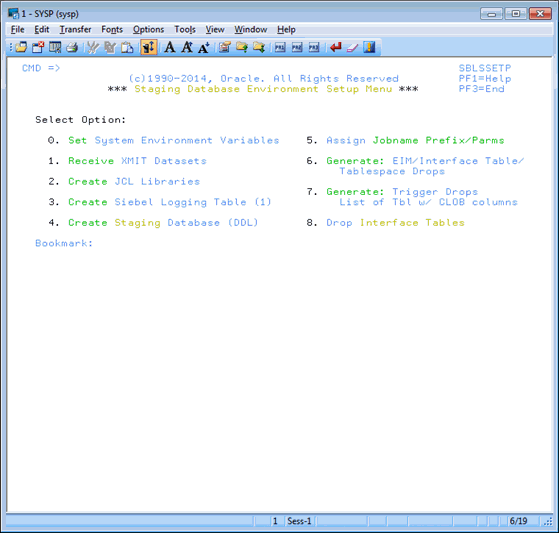The height and width of the screenshot is (533, 559).
Task: Click the session application icon in title bar
Action: click(x=14, y=14)
